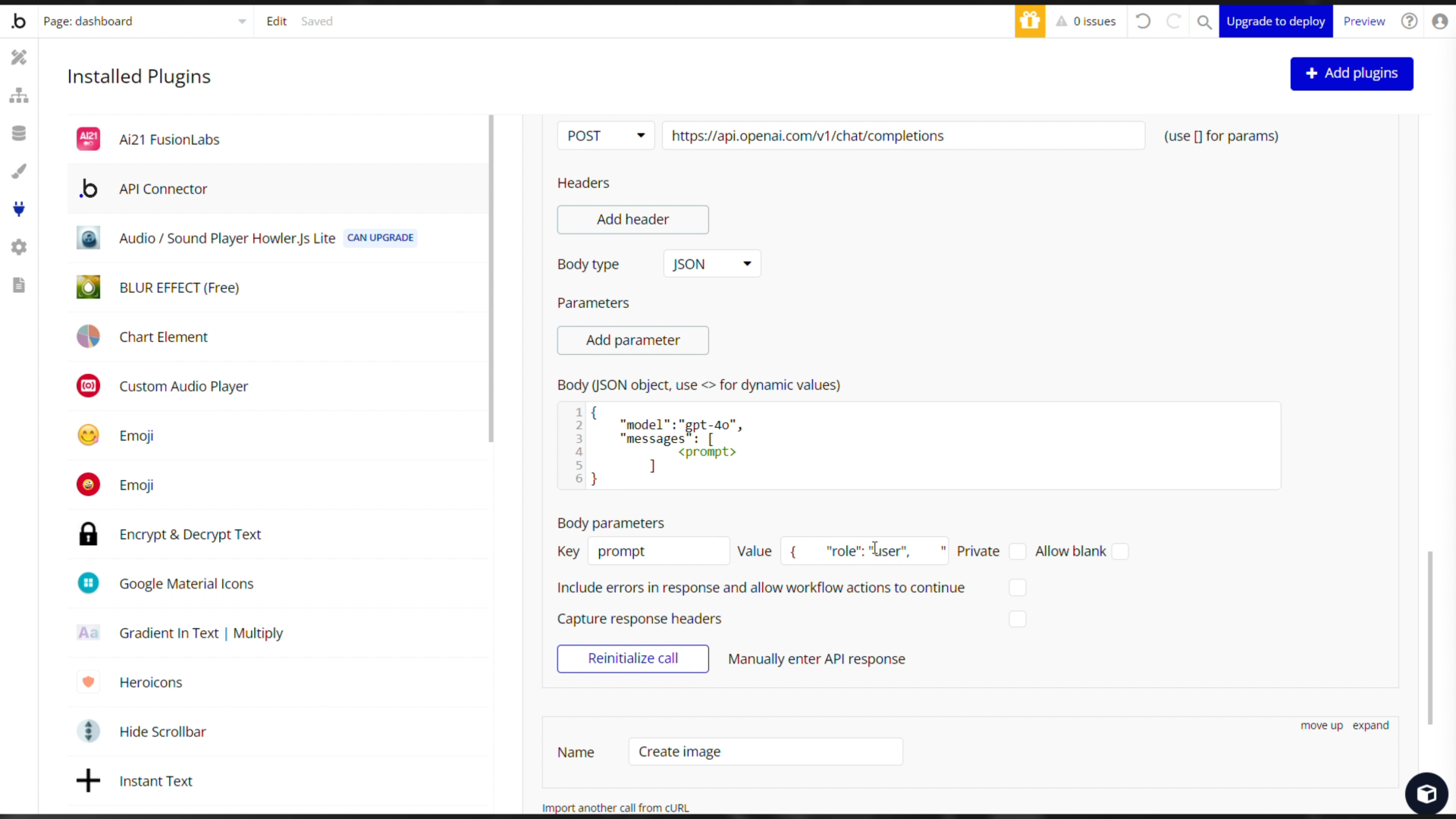This screenshot has width=1456, height=819.
Task: Select the Chart Element plugin in list
Action: coord(163,337)
